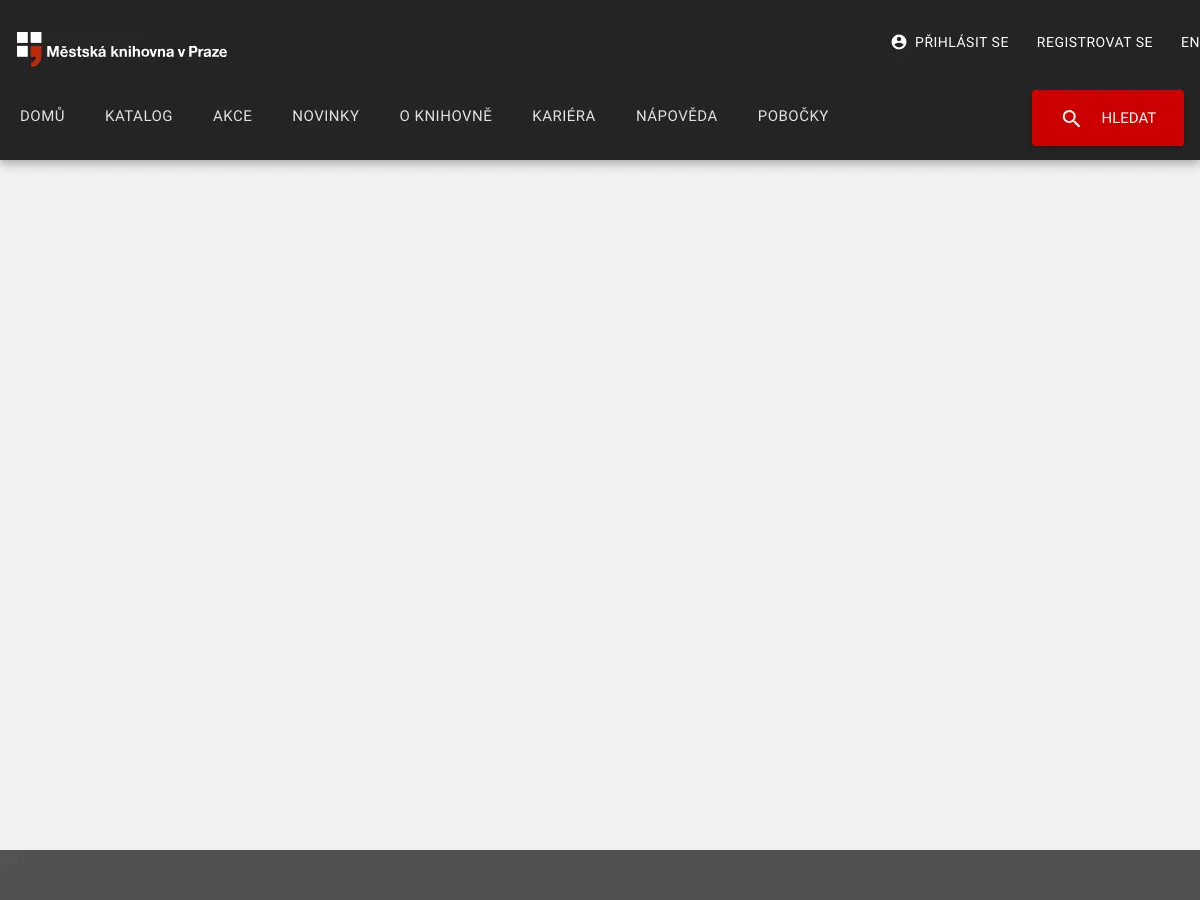Open the Novinky menu item

[x=326, y=116]
